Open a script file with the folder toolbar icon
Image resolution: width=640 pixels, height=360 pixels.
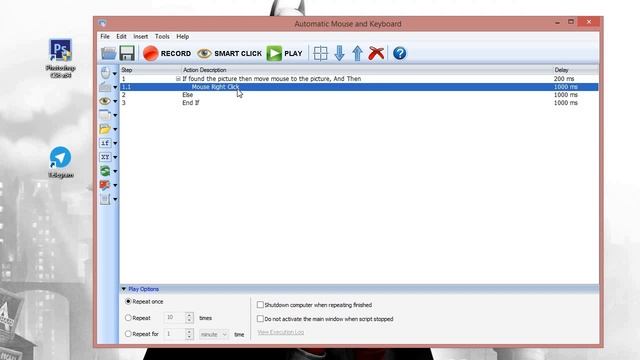tap(109, 53)
